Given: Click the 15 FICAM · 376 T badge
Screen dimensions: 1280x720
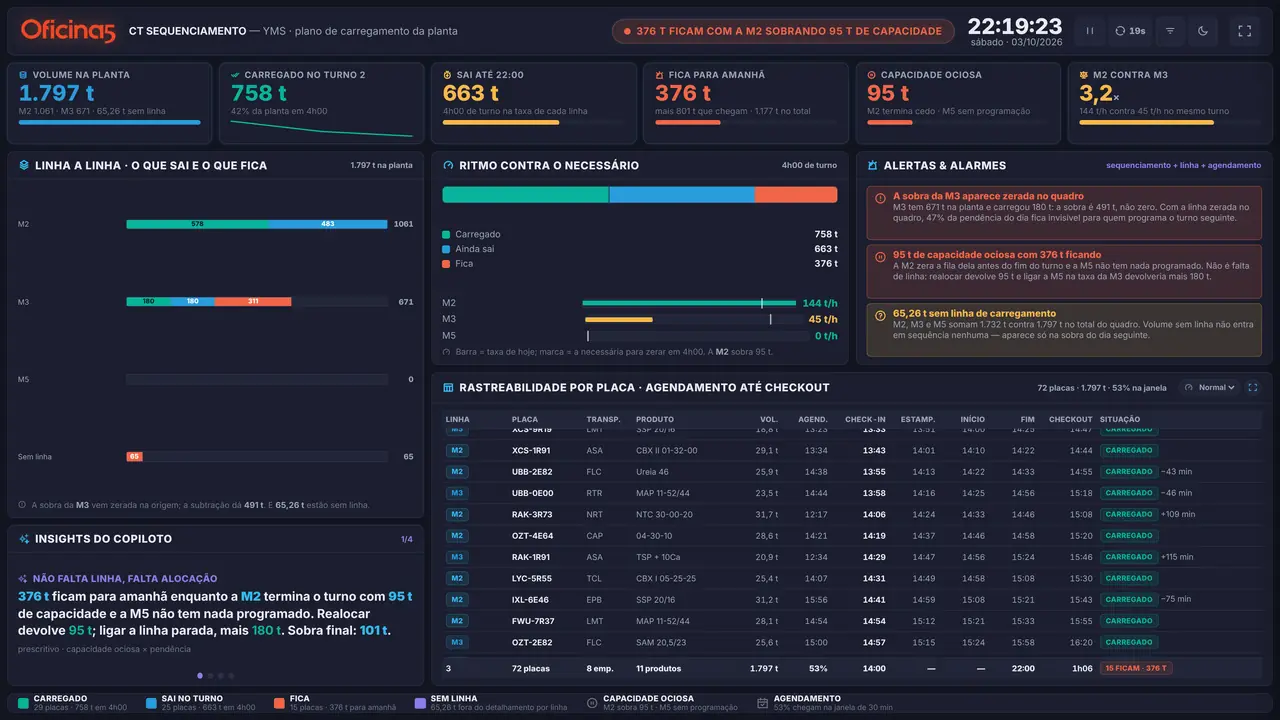Looking at the screenshot, I should pos(1135,668).
